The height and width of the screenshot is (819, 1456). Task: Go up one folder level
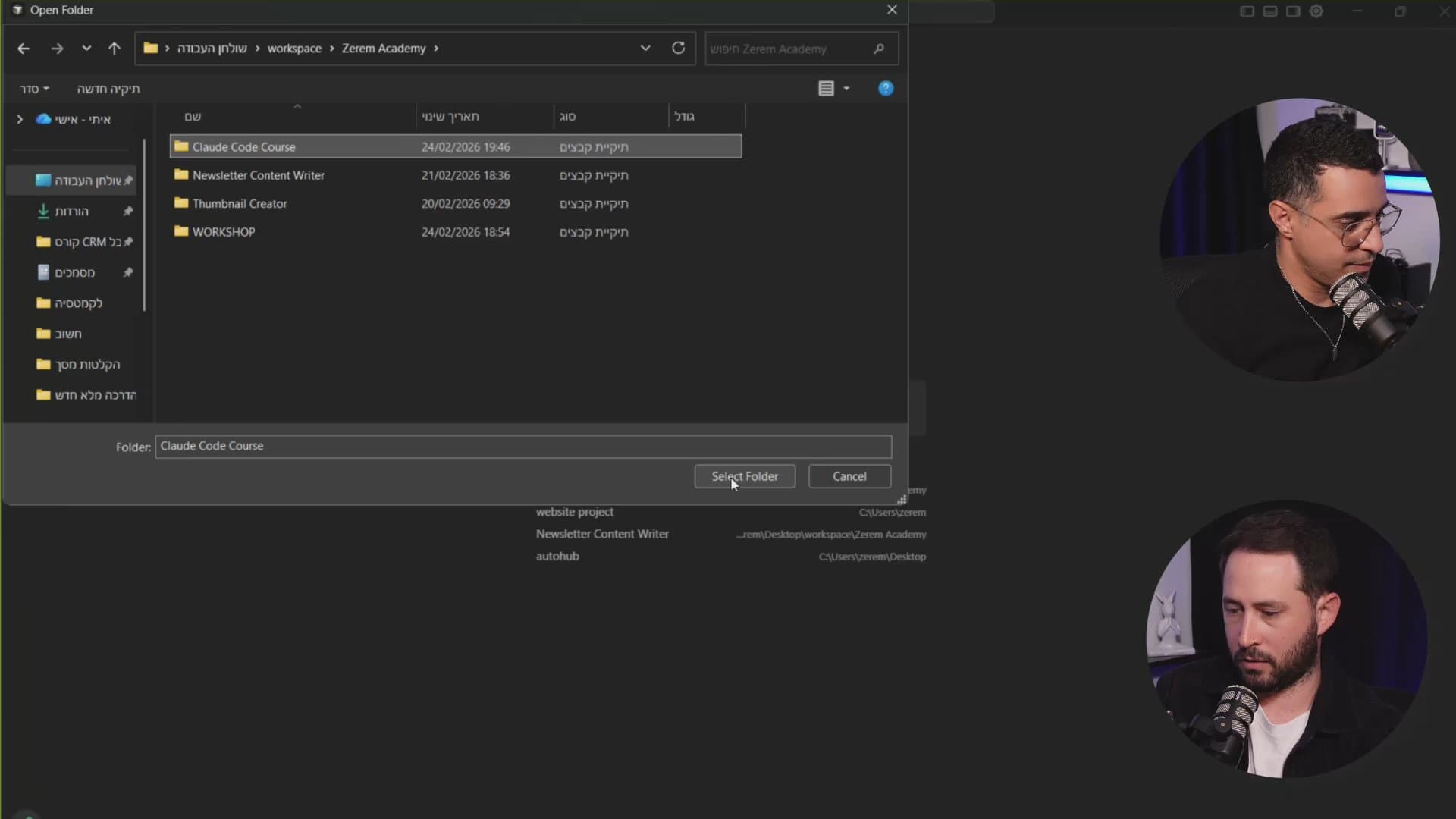[x=115, y=49]
